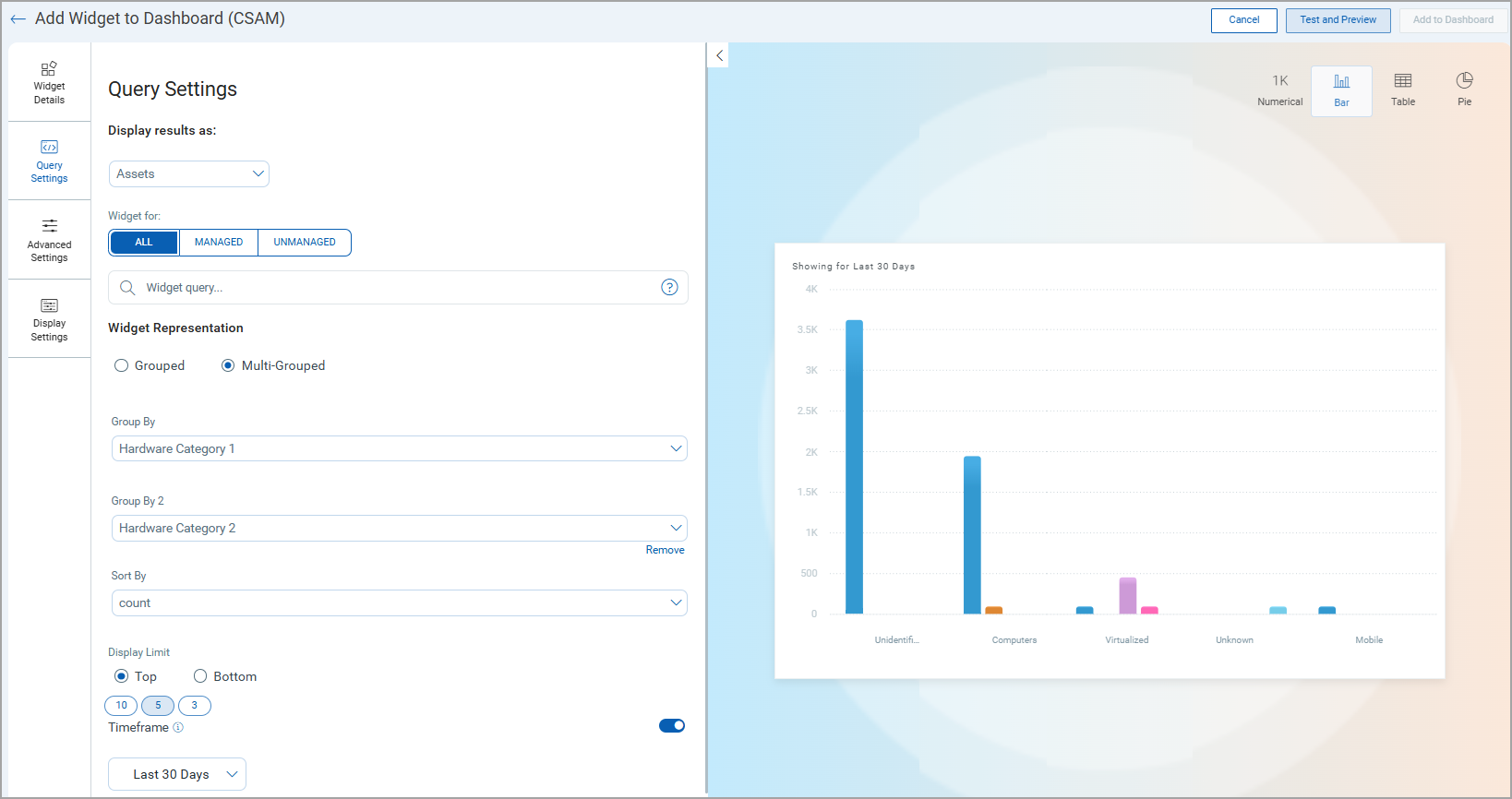The image size is (1512, 799).
Task: Open the Last 30 Days timeframe dropdown
Action: click(x=177, y=774)
